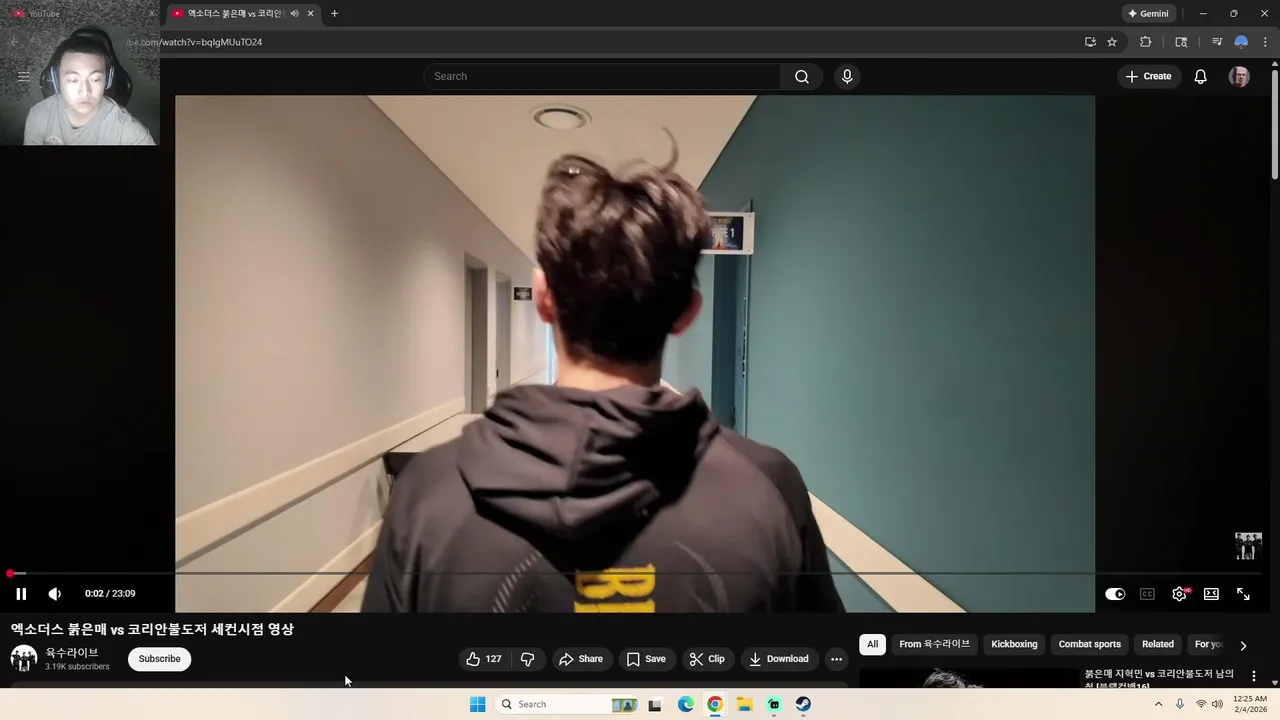Screen dimensions: 1280x720
Task: Select the Kickboxing filter chip
Action: coord(1014,644)
